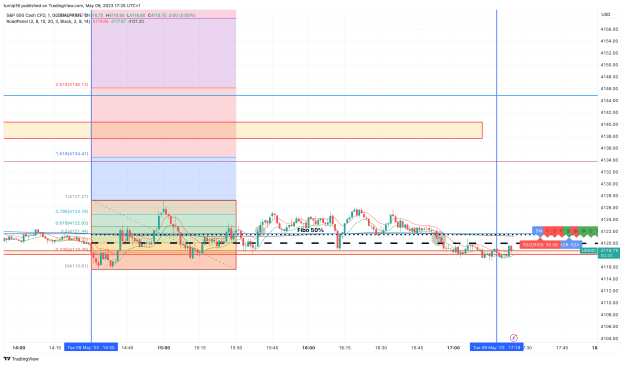Click the 1.618 Fibonacci level label
The width and height of the screenshot is (625, 365).
point(72,153)
